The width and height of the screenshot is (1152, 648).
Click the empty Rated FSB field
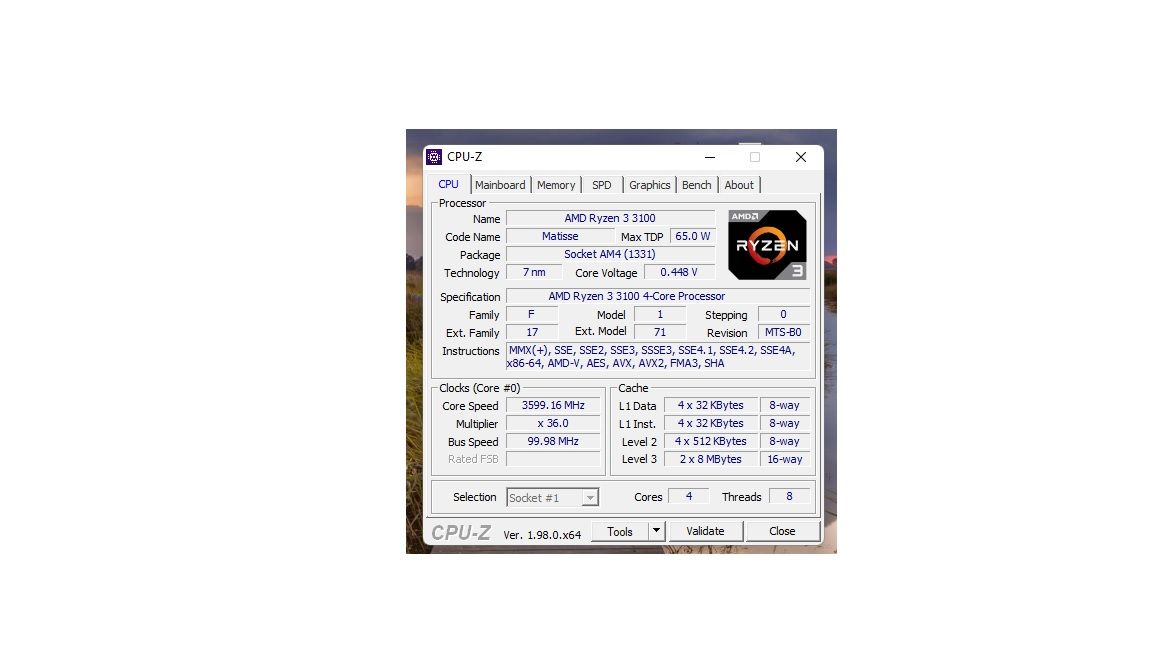point(553,459)
